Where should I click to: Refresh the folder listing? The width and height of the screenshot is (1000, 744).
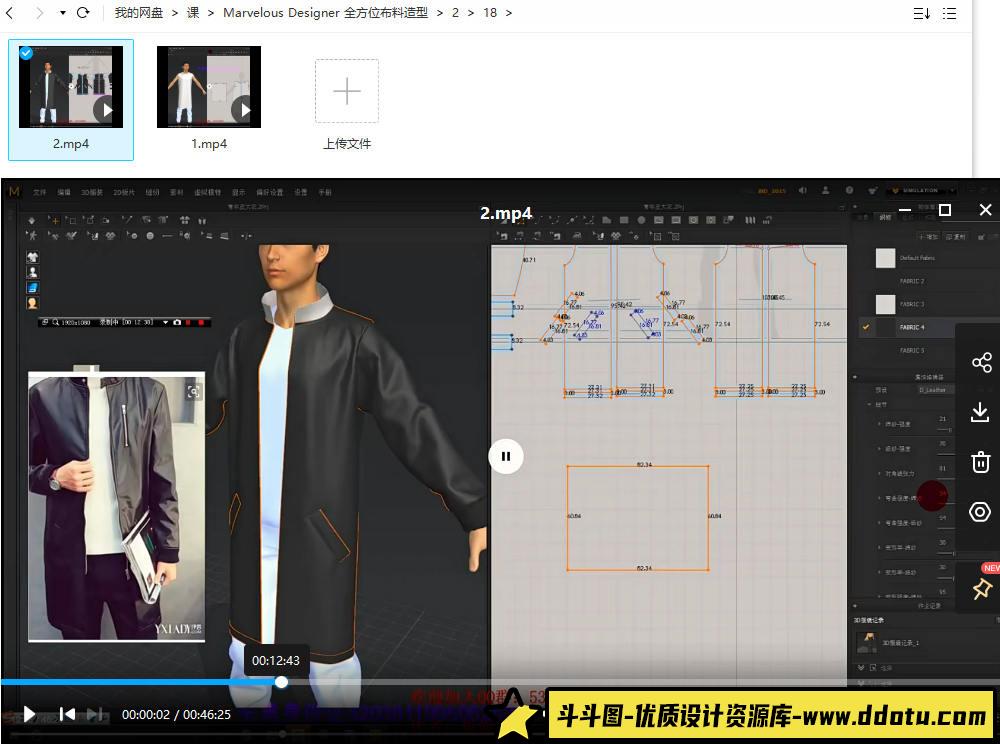[83, 13]
